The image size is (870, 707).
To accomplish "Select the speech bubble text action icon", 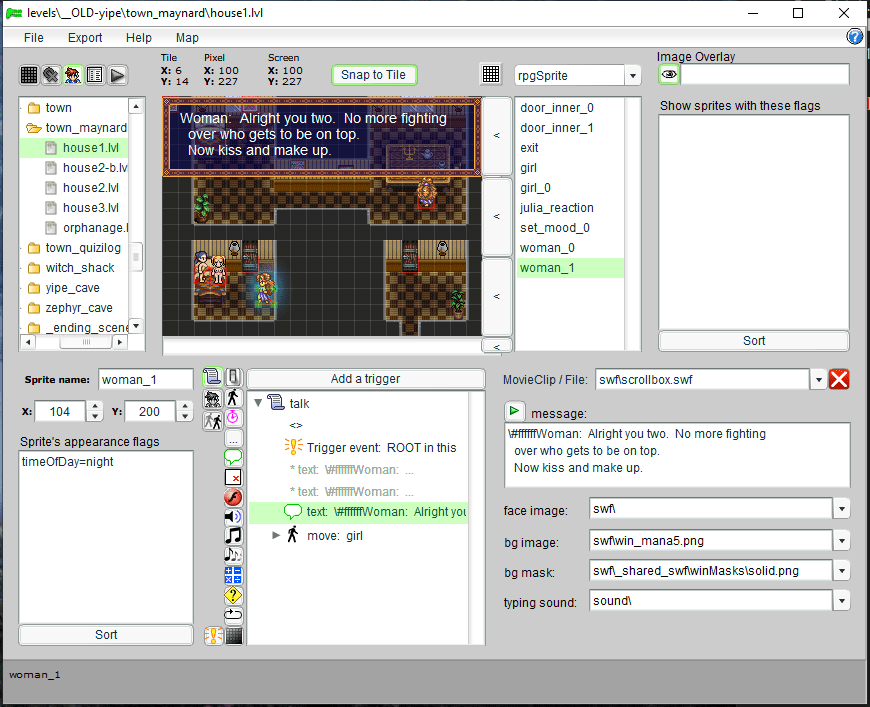I will [233, 457].
